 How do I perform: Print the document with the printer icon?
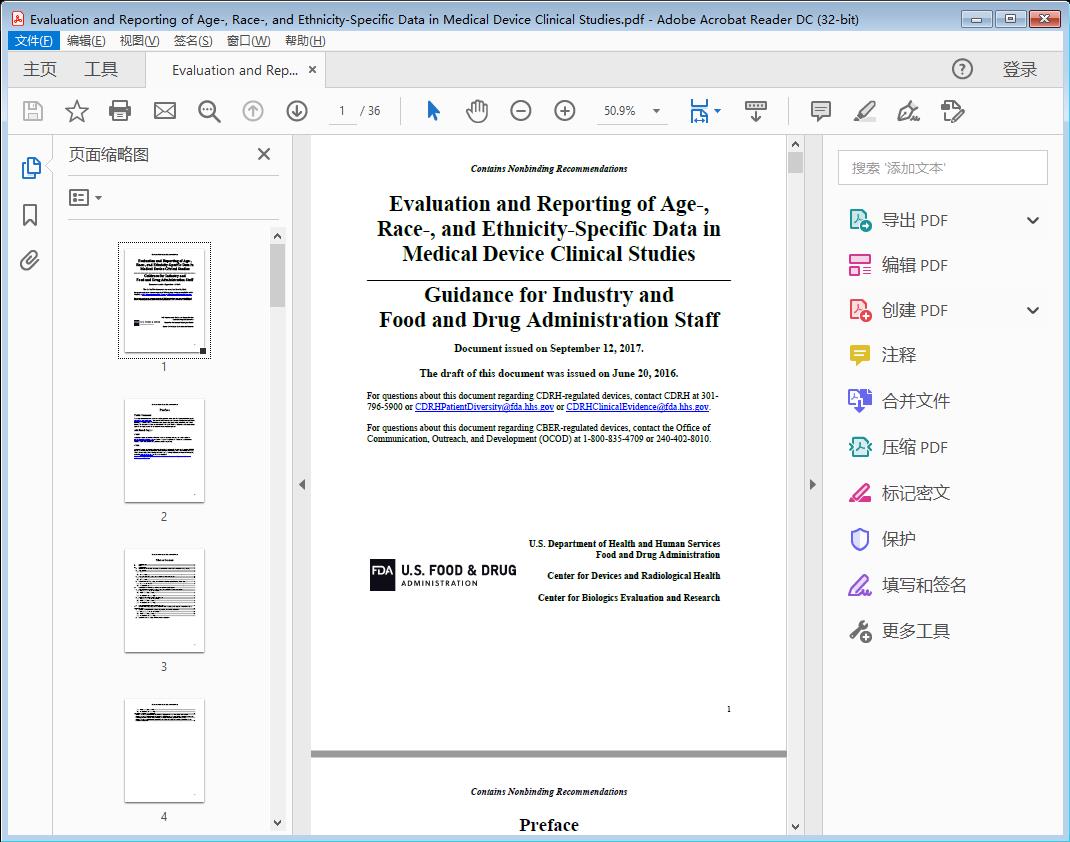pyautogui.click(x=120, y=111)
